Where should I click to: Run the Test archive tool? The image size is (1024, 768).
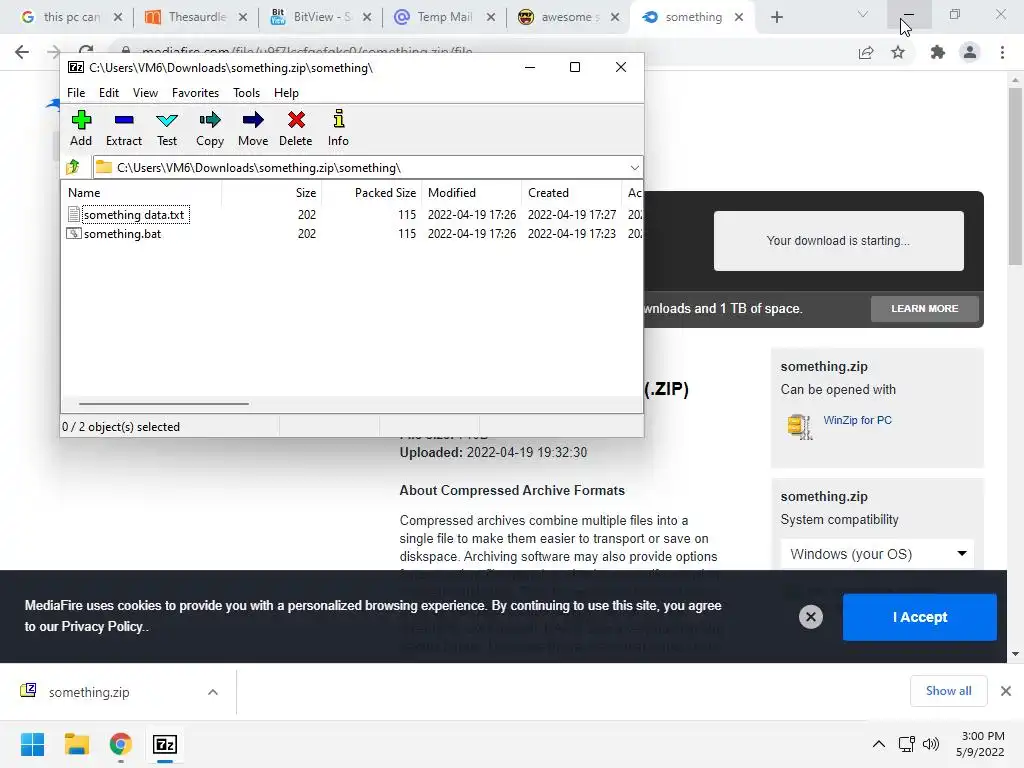[167, 128]
